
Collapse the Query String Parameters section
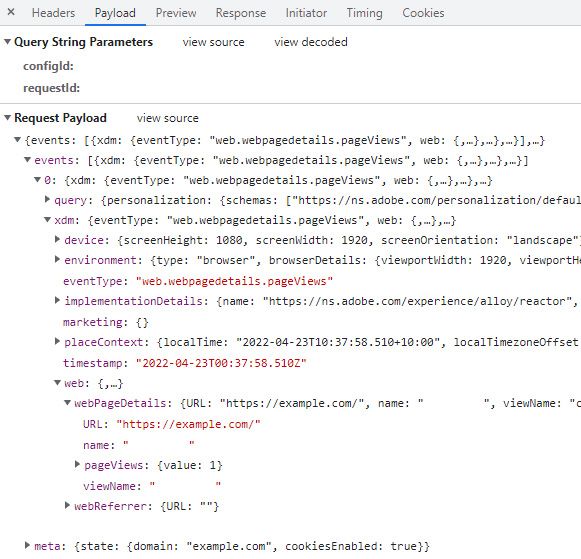pos(7,41)
